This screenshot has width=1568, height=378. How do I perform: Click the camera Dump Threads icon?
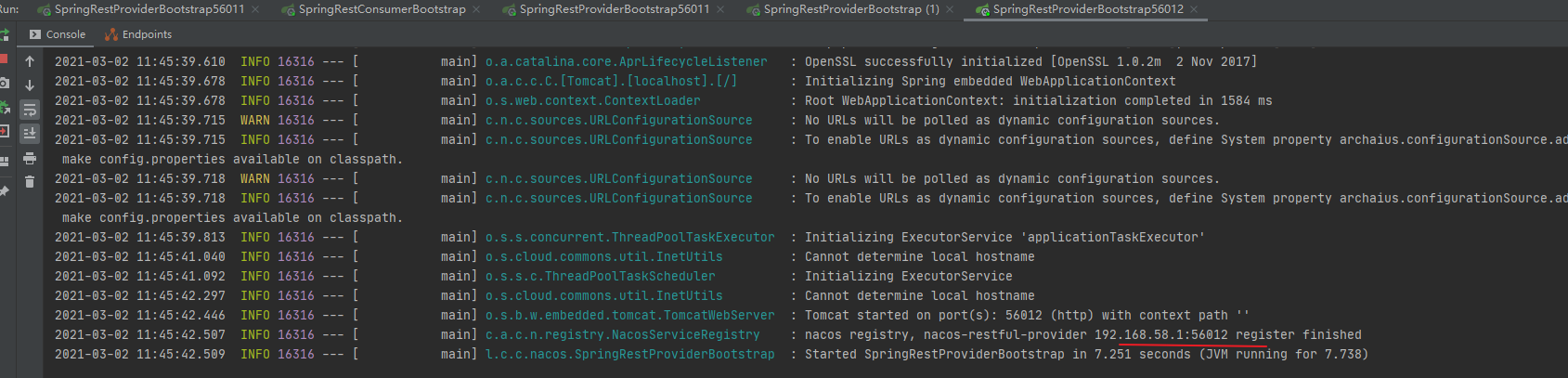[4, 84]
